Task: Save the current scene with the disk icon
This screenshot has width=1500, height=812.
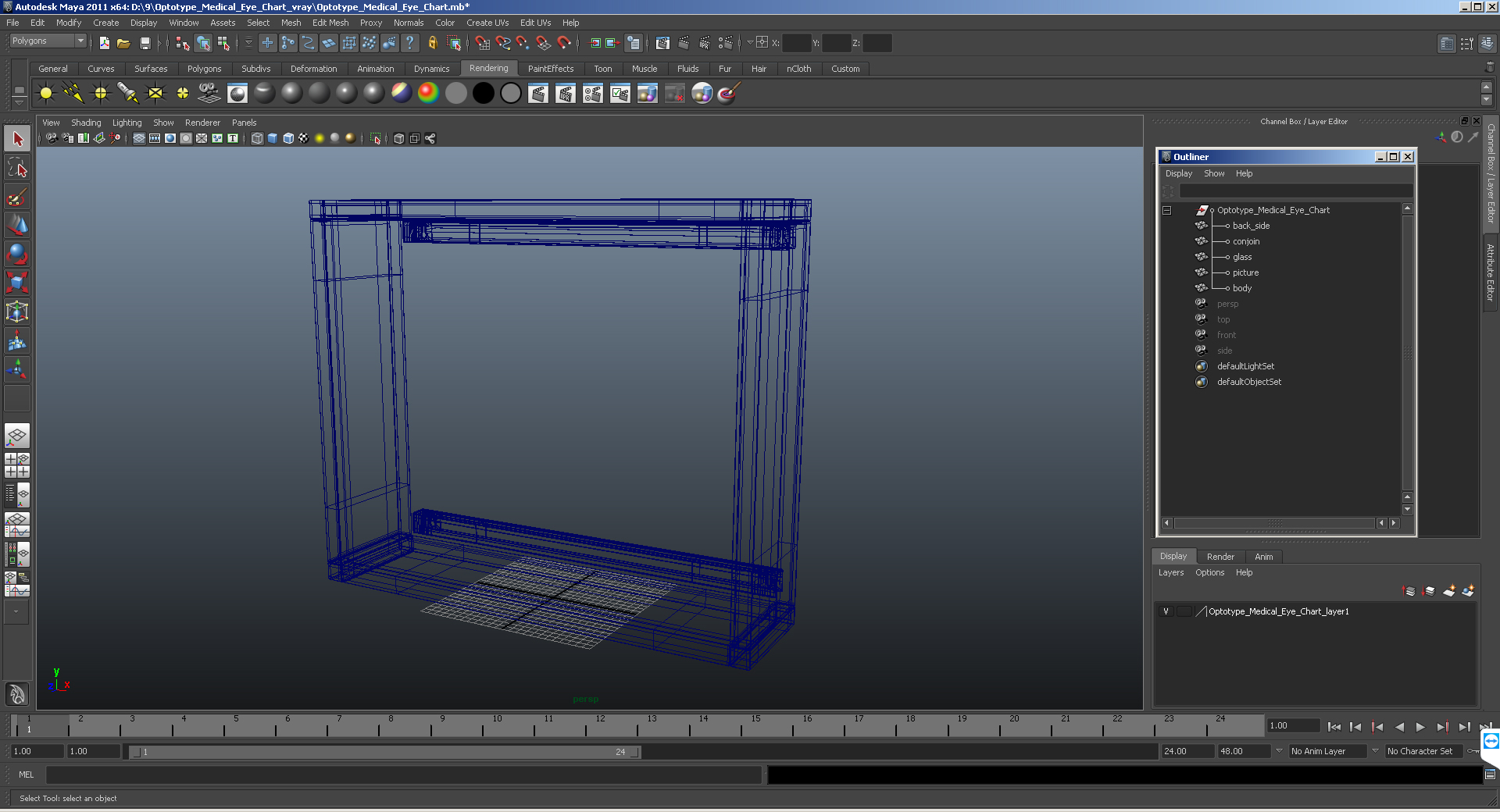Action: pyautogui.click(x=145, y=43)
